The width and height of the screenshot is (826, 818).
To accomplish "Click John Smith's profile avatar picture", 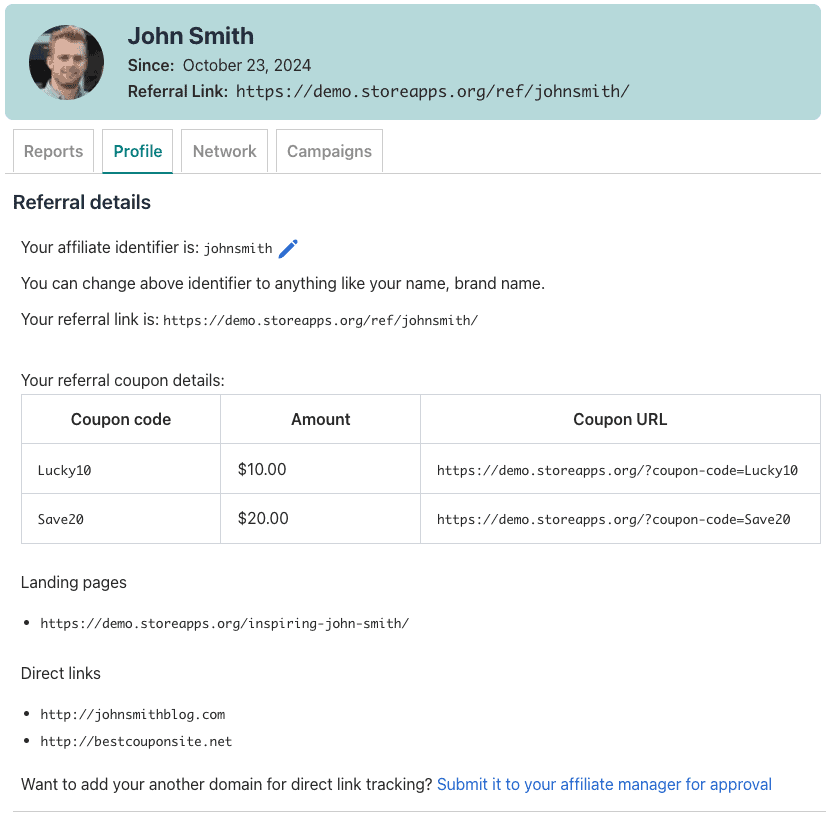I will point(66,62).
